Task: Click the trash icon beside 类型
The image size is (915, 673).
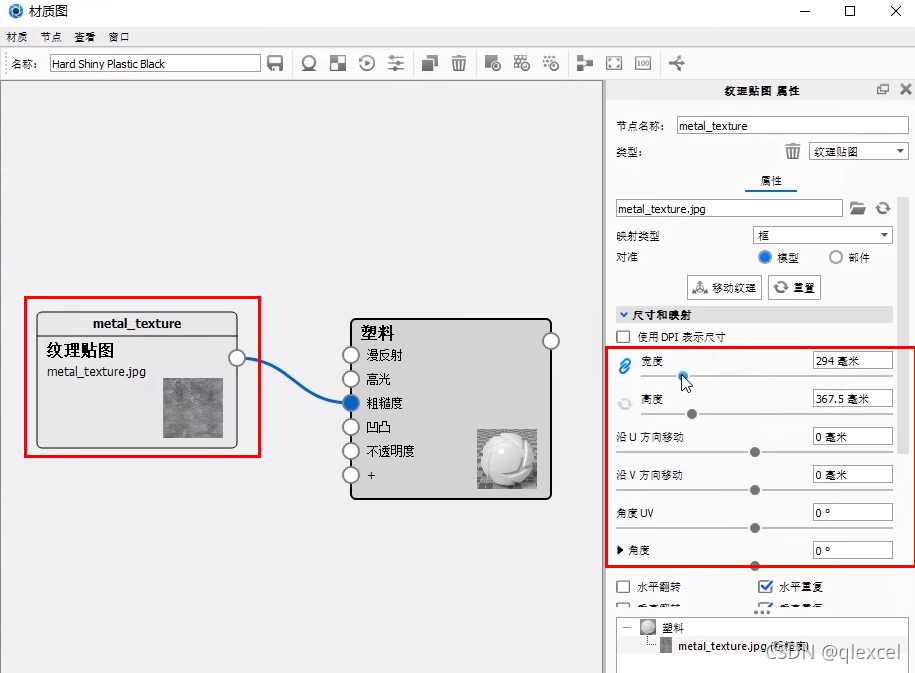Action: [792, 152]
